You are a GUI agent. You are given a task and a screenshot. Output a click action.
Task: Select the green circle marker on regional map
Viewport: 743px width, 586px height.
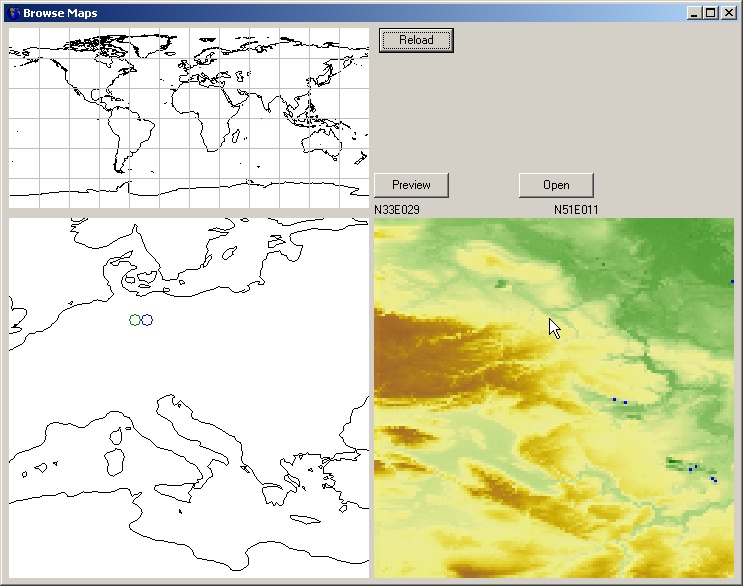point(135,320)
